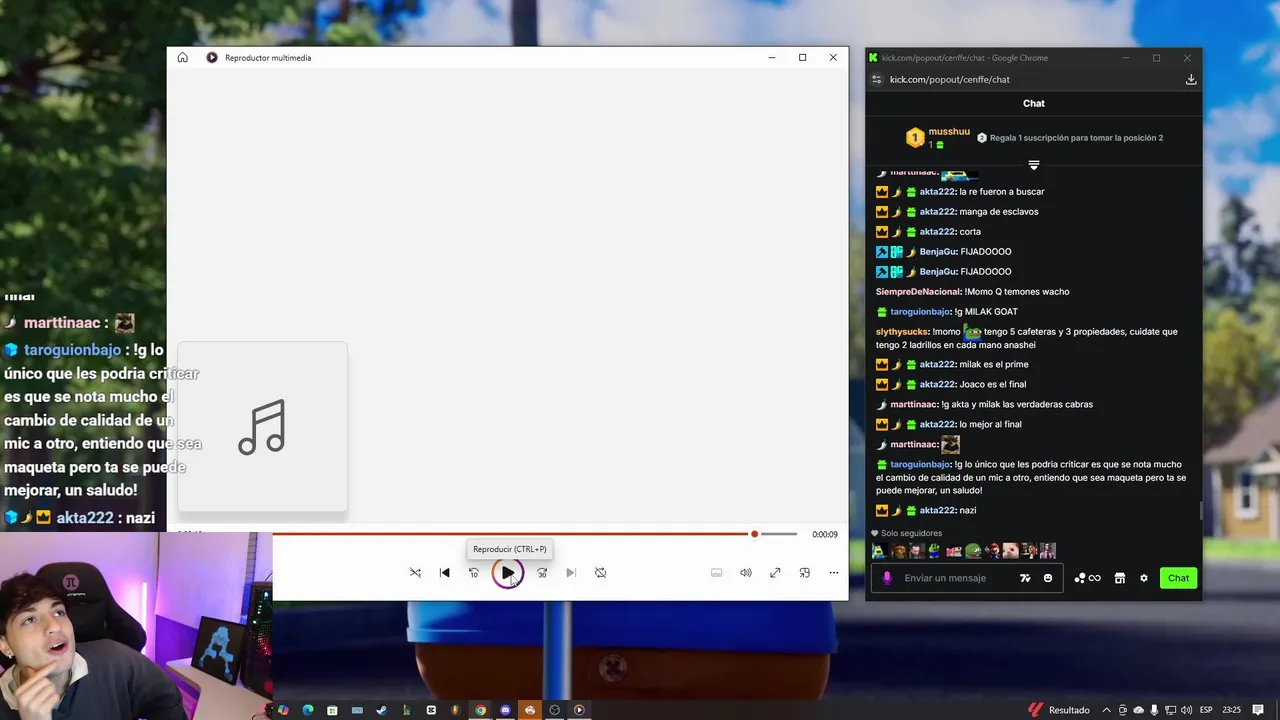Click the message 'lo mejor al final'

tap(990, 425)
